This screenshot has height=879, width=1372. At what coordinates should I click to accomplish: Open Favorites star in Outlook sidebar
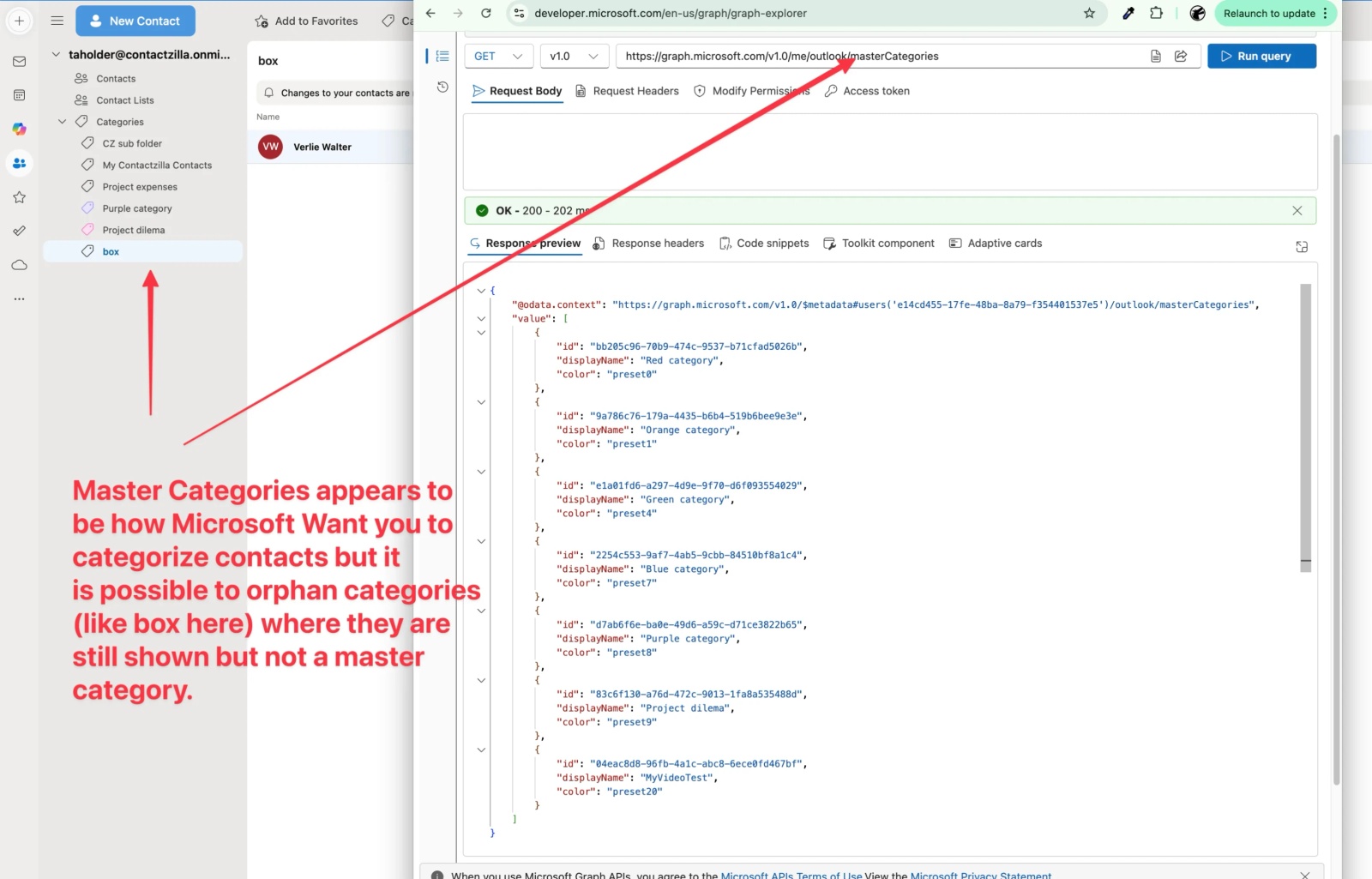[x=19, y=197]
